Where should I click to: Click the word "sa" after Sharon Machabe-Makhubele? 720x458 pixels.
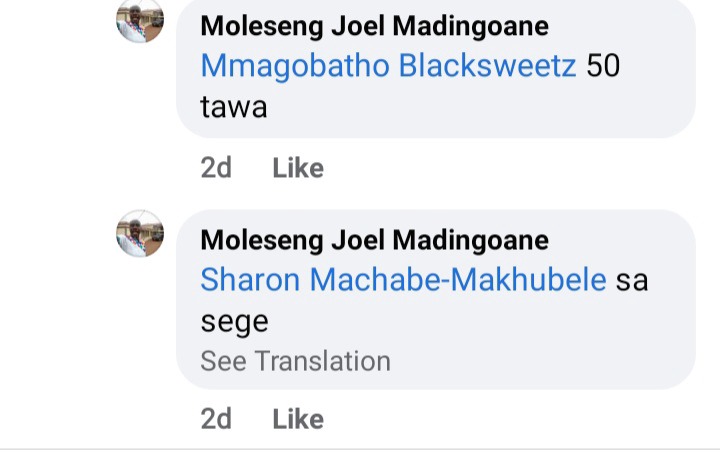(x=631, y=280)
